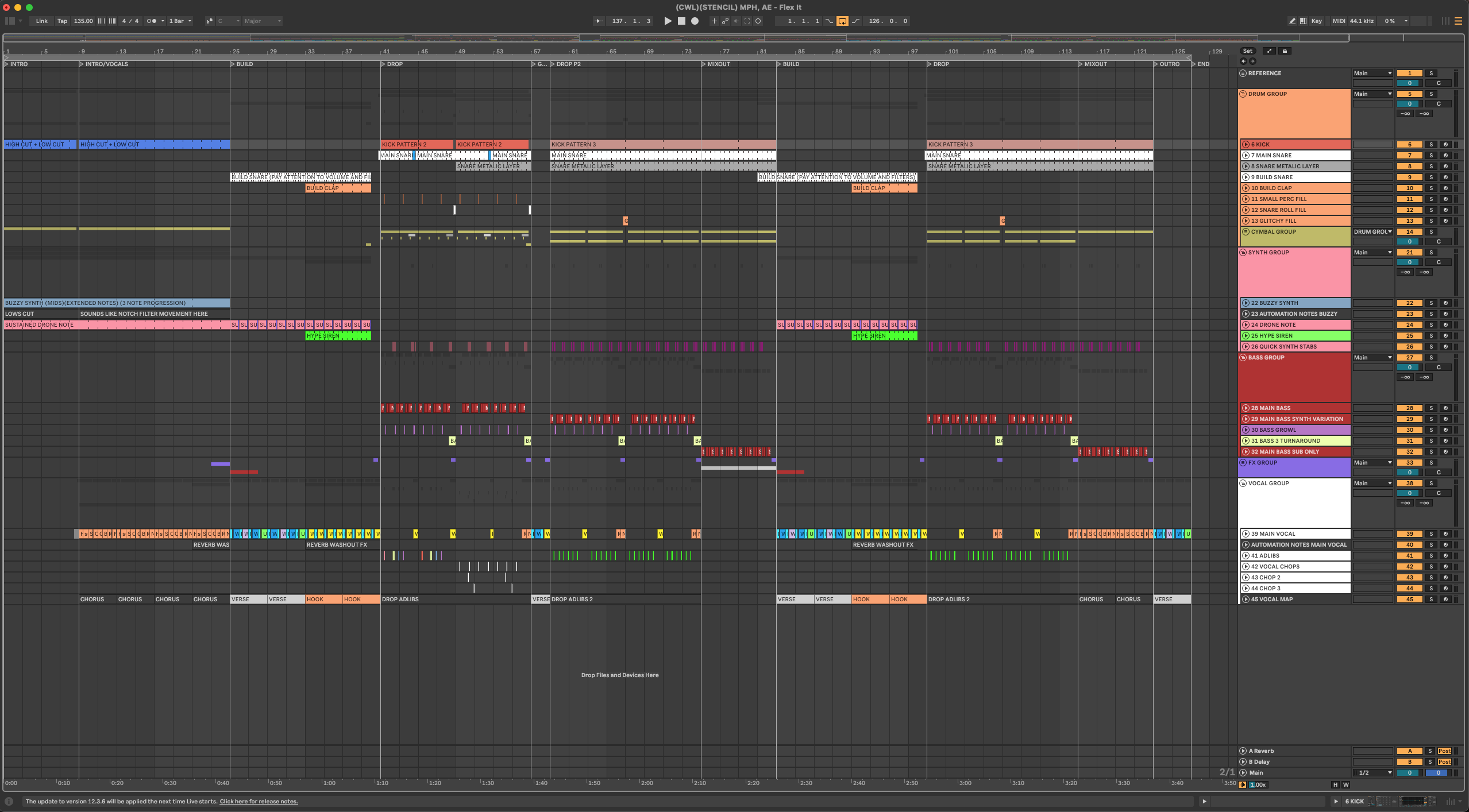1469x812 pixels.
Task: Solo the DRUM GROUP track
Action: (x=1431, y=94)
